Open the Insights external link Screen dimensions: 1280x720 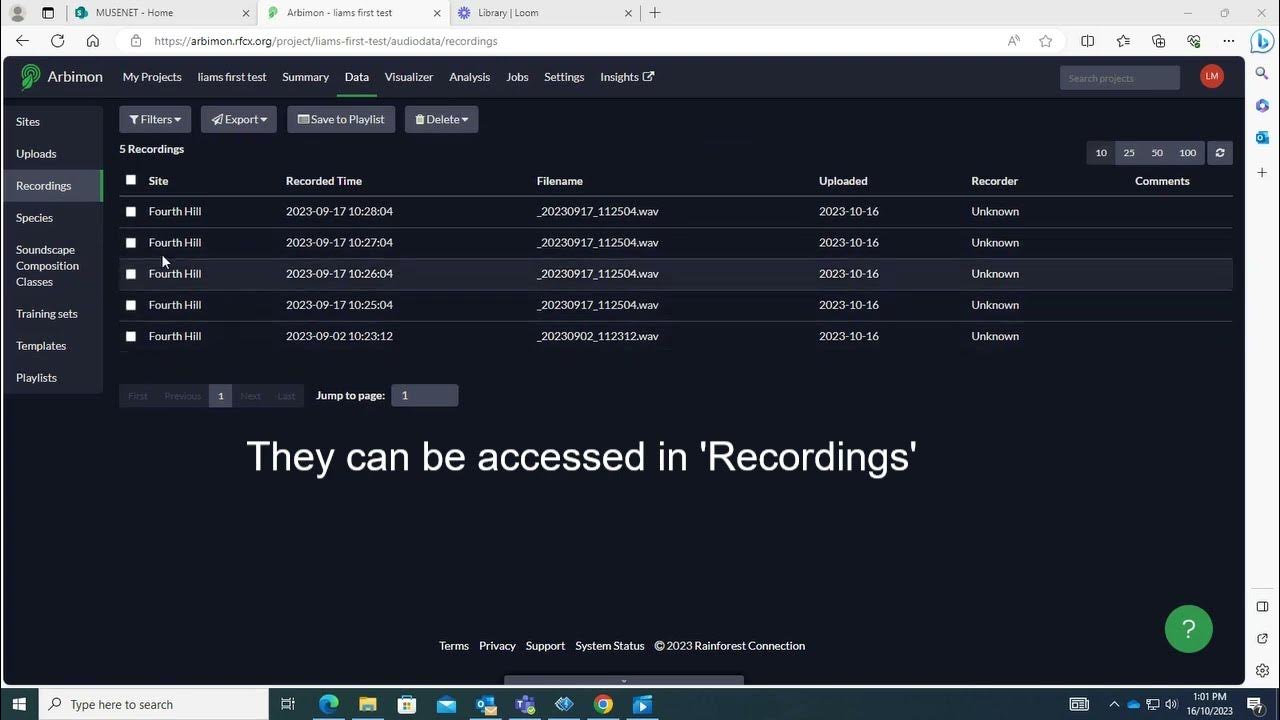click(627, 77)
